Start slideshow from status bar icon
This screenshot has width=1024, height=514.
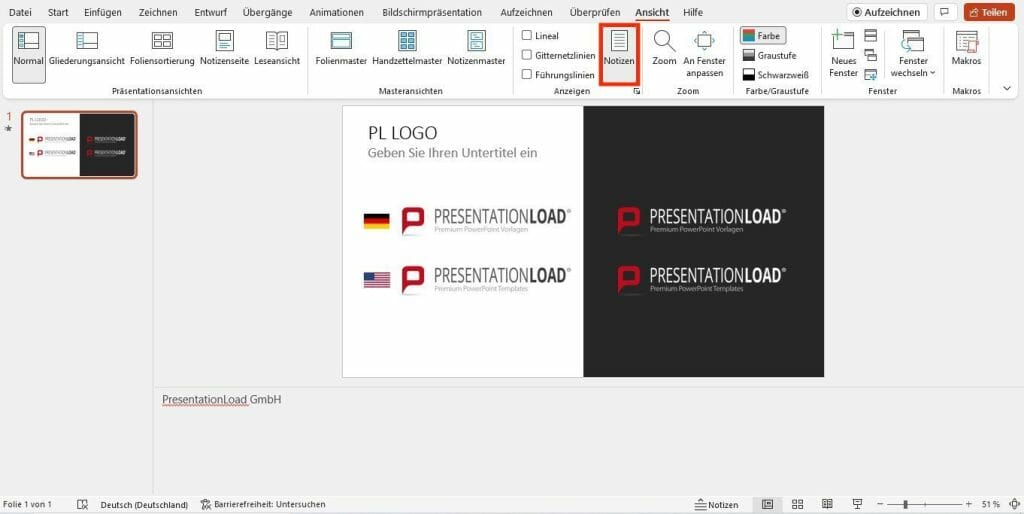click(x=857, y=504)
